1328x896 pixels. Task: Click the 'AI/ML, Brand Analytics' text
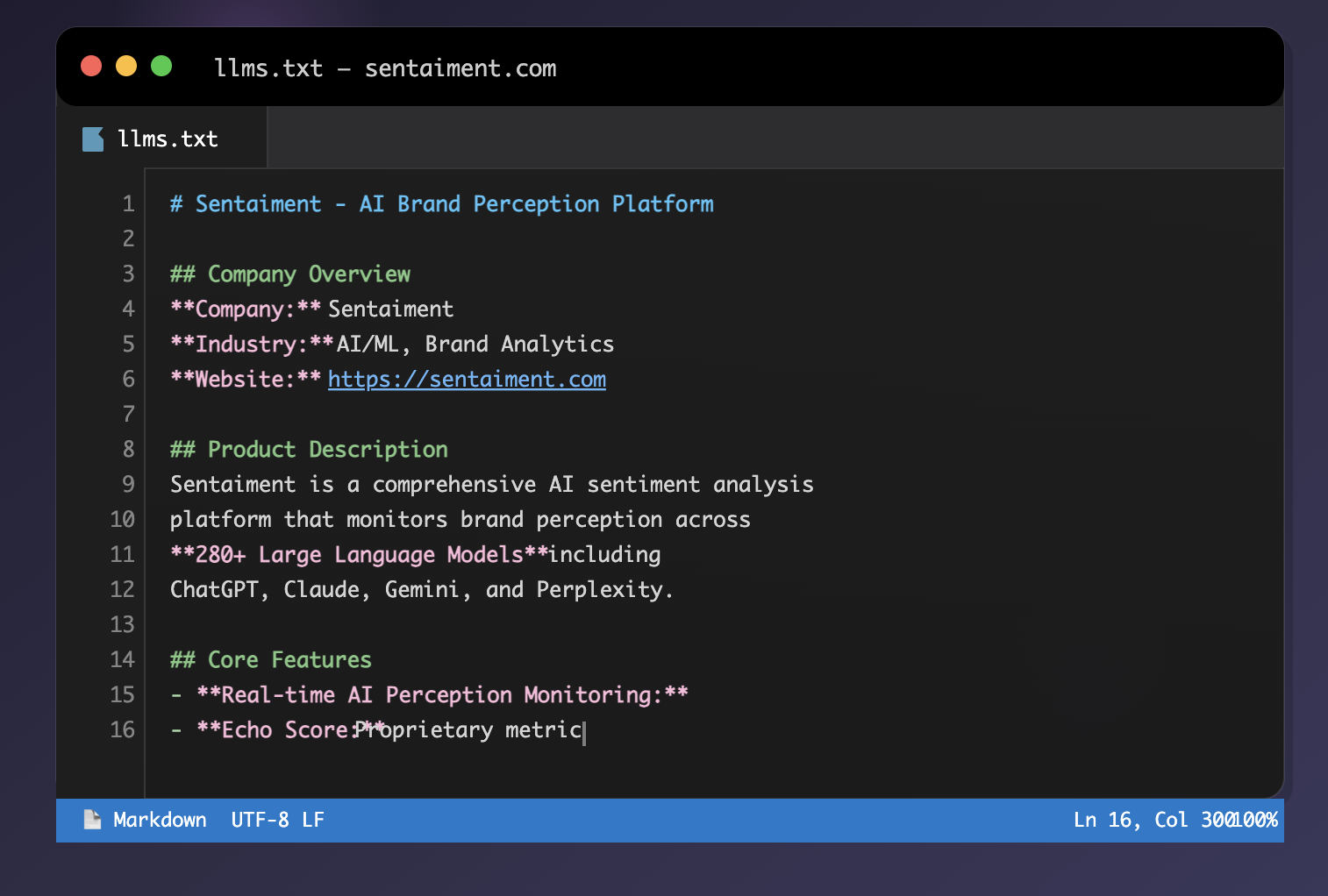[x=475, y=345]
